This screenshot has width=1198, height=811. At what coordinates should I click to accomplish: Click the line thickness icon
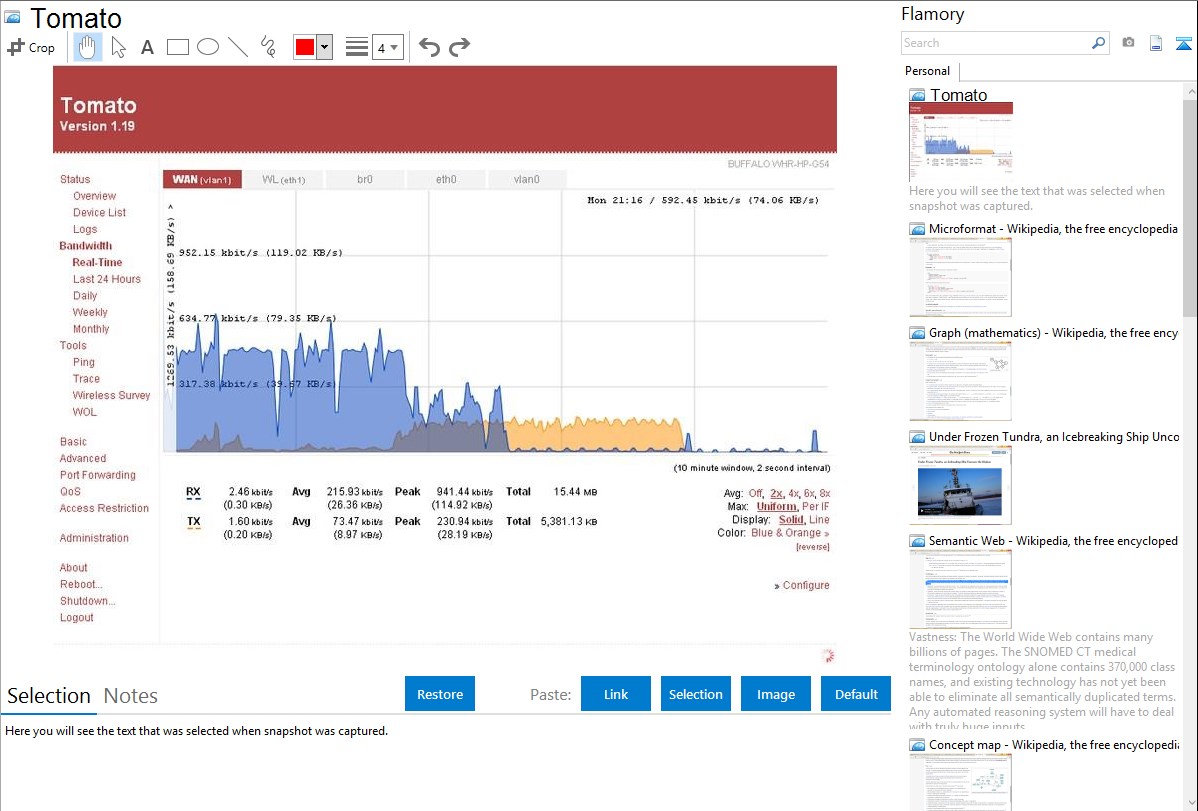[357, 47]
